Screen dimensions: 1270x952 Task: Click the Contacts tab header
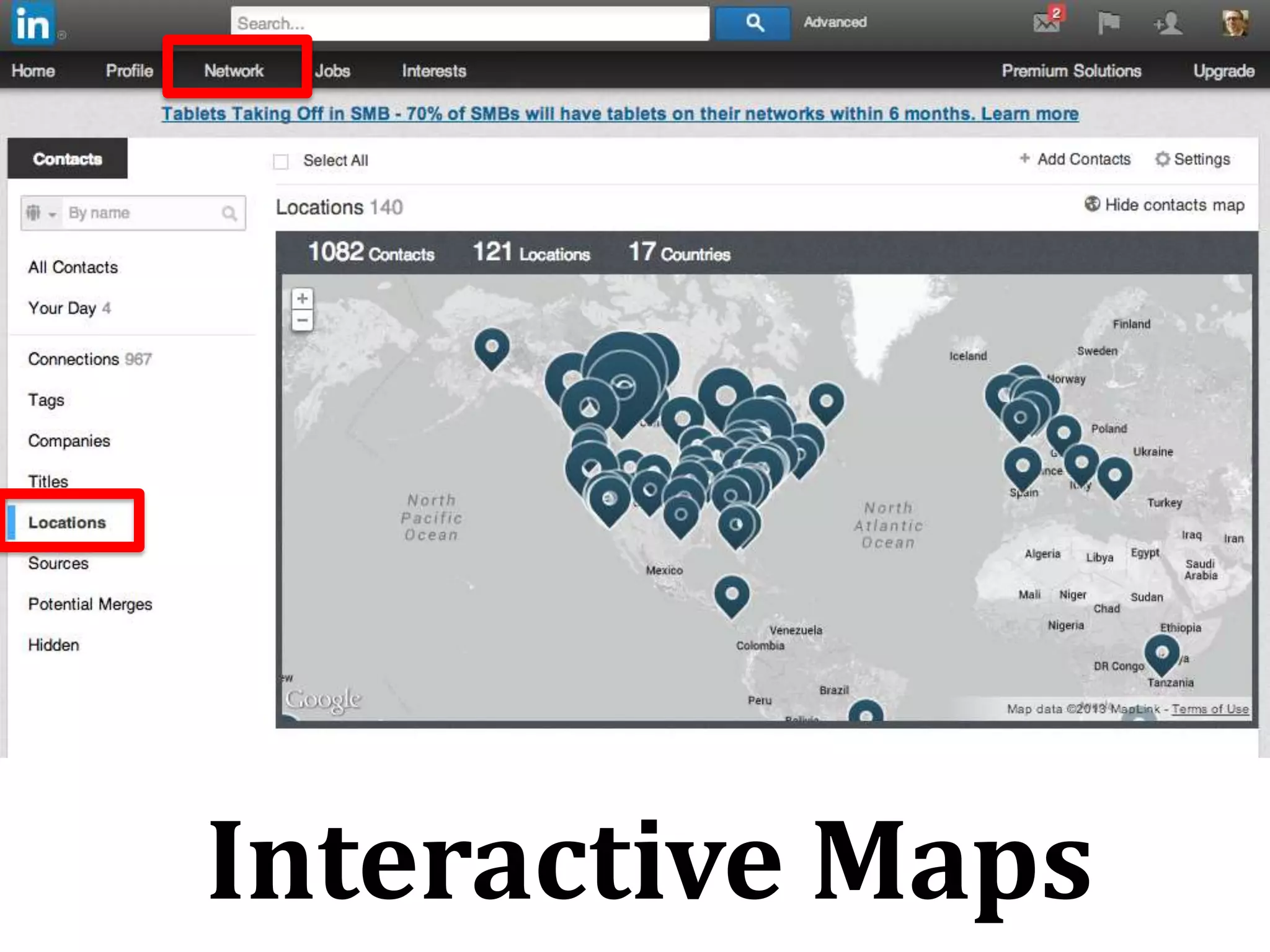[68, 159]
